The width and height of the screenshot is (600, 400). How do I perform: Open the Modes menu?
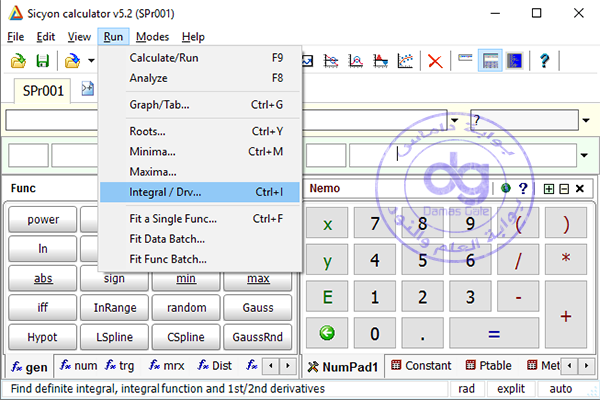(x=152, y=37)
